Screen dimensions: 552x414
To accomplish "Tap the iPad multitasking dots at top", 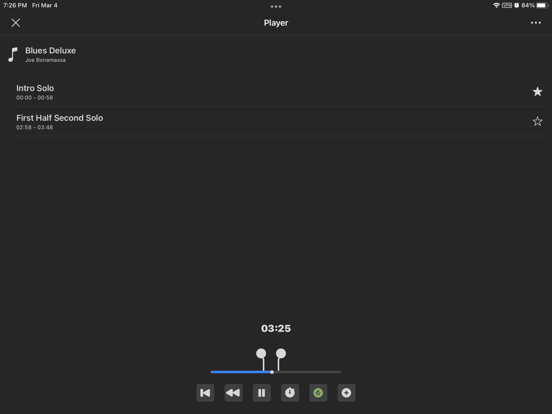I will 276,6.
